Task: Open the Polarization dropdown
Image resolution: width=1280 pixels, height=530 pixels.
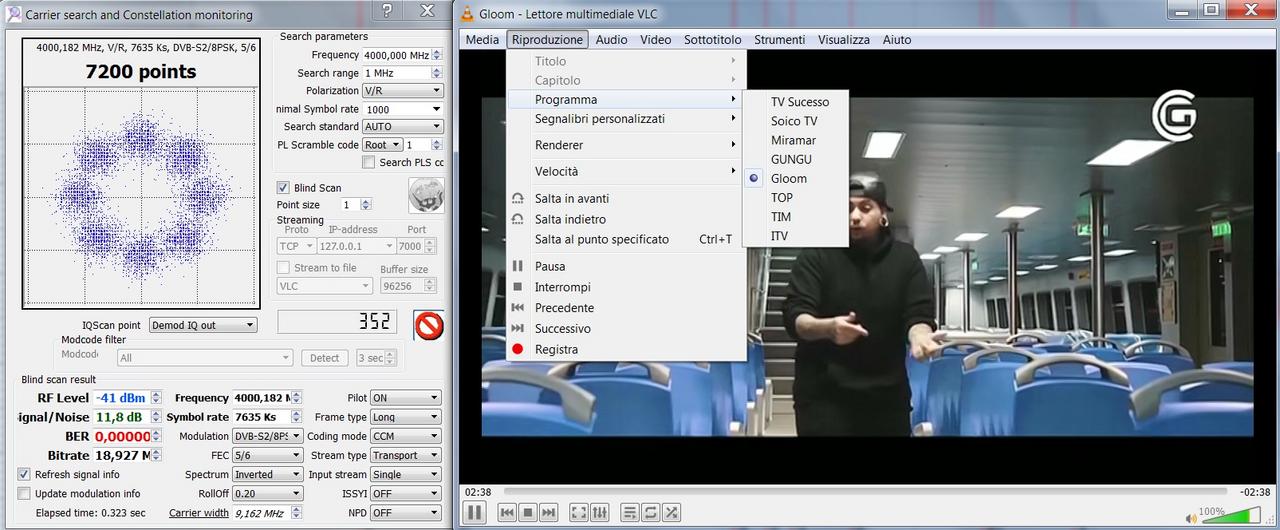Action: pos(402,91)
